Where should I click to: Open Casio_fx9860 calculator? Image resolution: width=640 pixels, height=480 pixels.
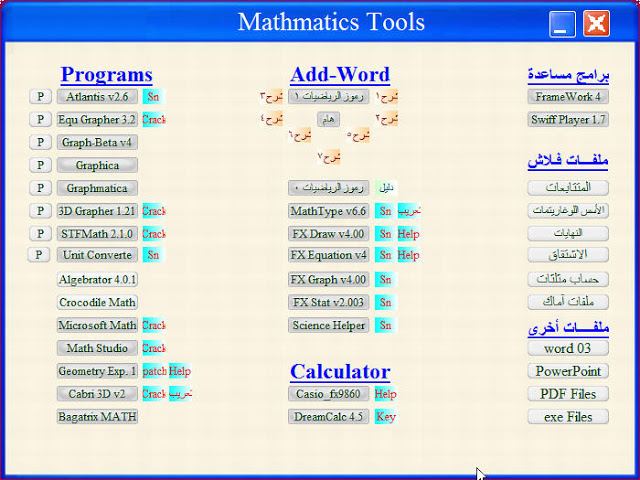click(x=329, y=394)
